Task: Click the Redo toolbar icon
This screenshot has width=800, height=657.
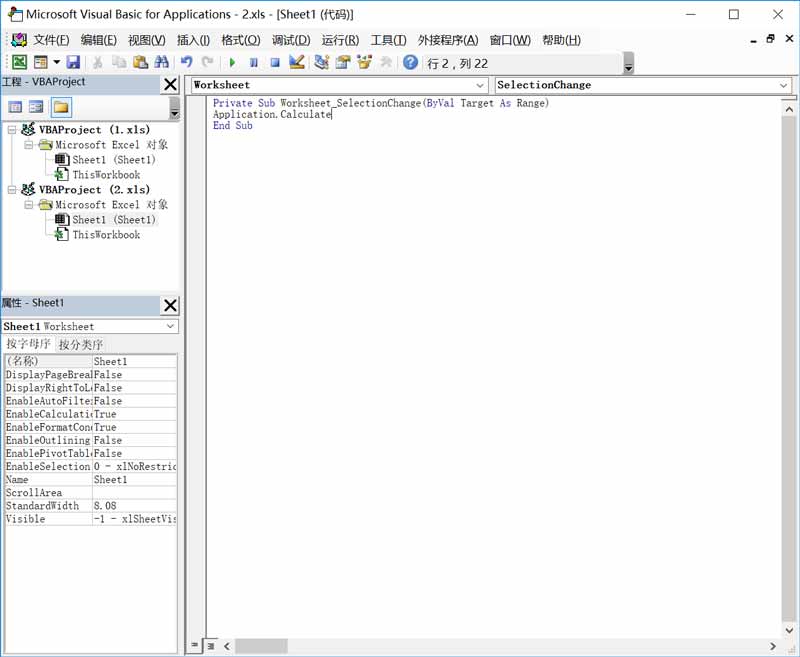Action: (207, 62)
